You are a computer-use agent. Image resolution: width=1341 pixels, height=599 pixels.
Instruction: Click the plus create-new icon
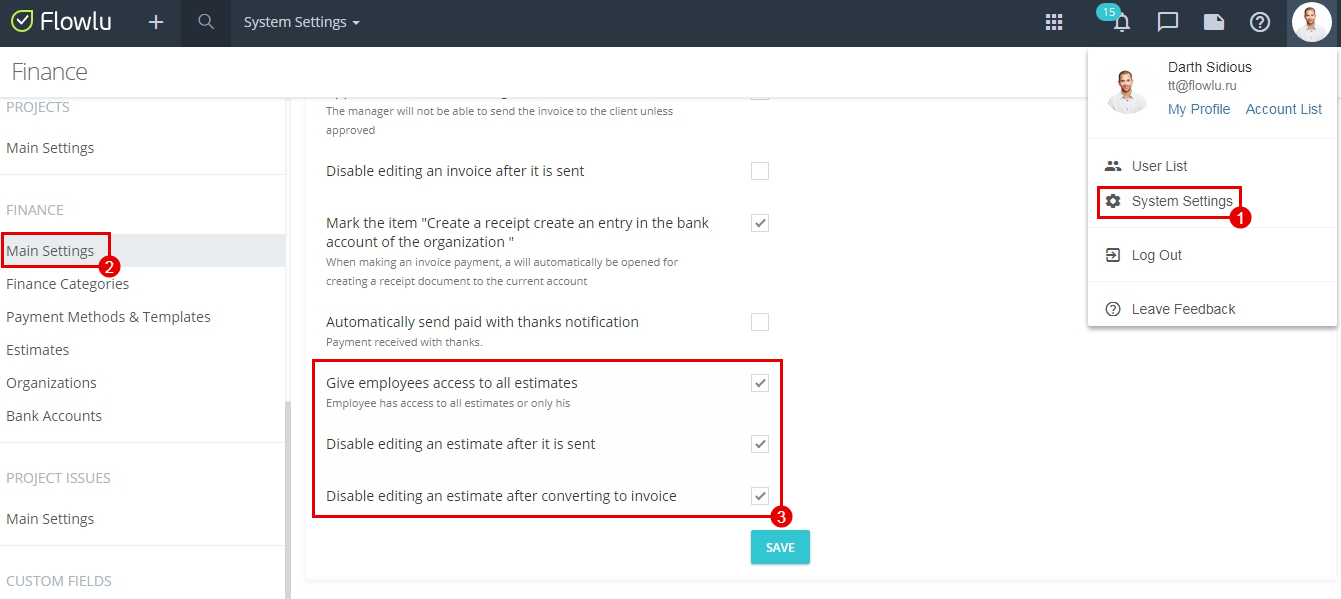pos(156,22)
